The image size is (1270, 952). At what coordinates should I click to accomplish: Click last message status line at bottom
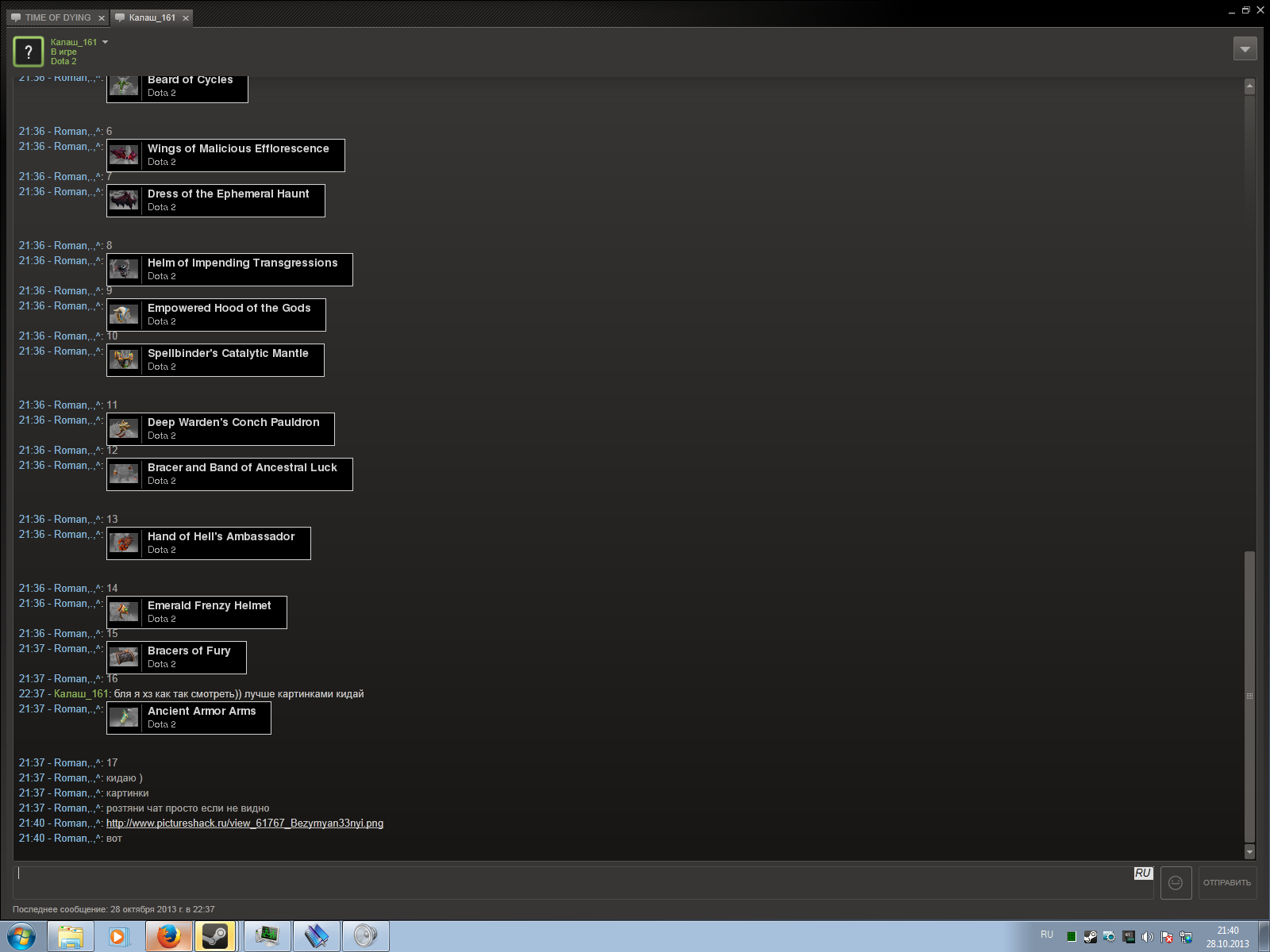tap(114, 909)
